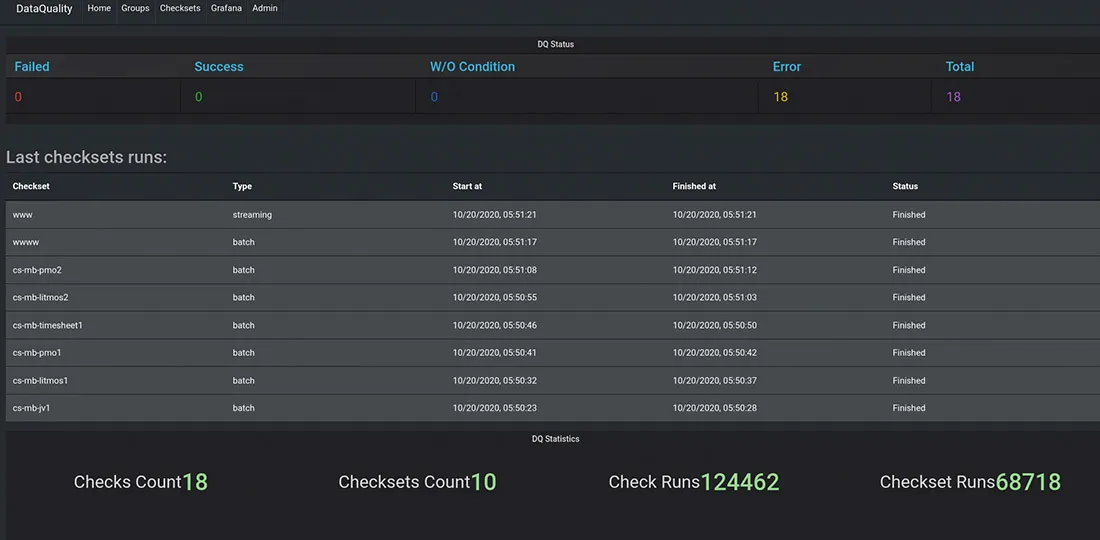Click the W/O Condition heading
Viewport: 1100px width, 540px height.
coord(472,67)
